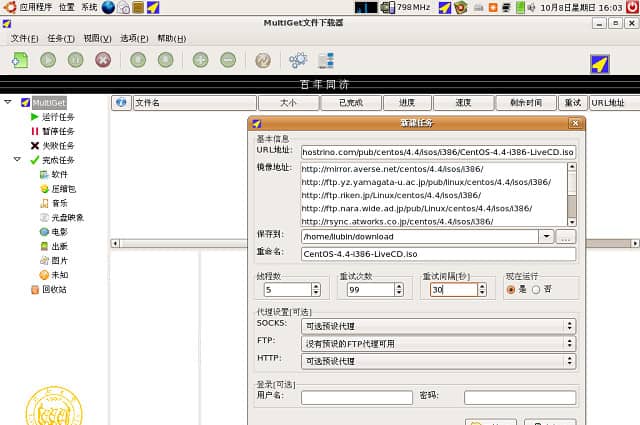Click the reload task round icon
This screenshot has height=425, width=640.
263,60
